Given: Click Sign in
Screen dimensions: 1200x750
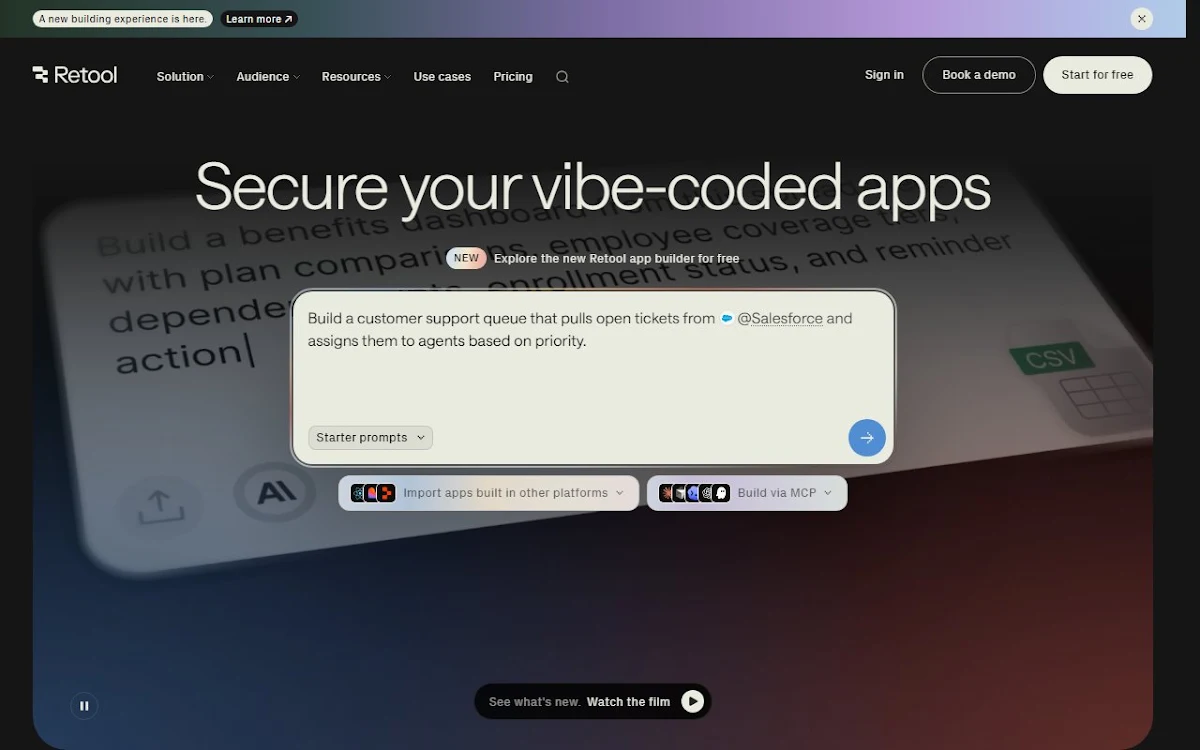Looking at the screenshot, I should pyautogui.click(x=884, y=75).
